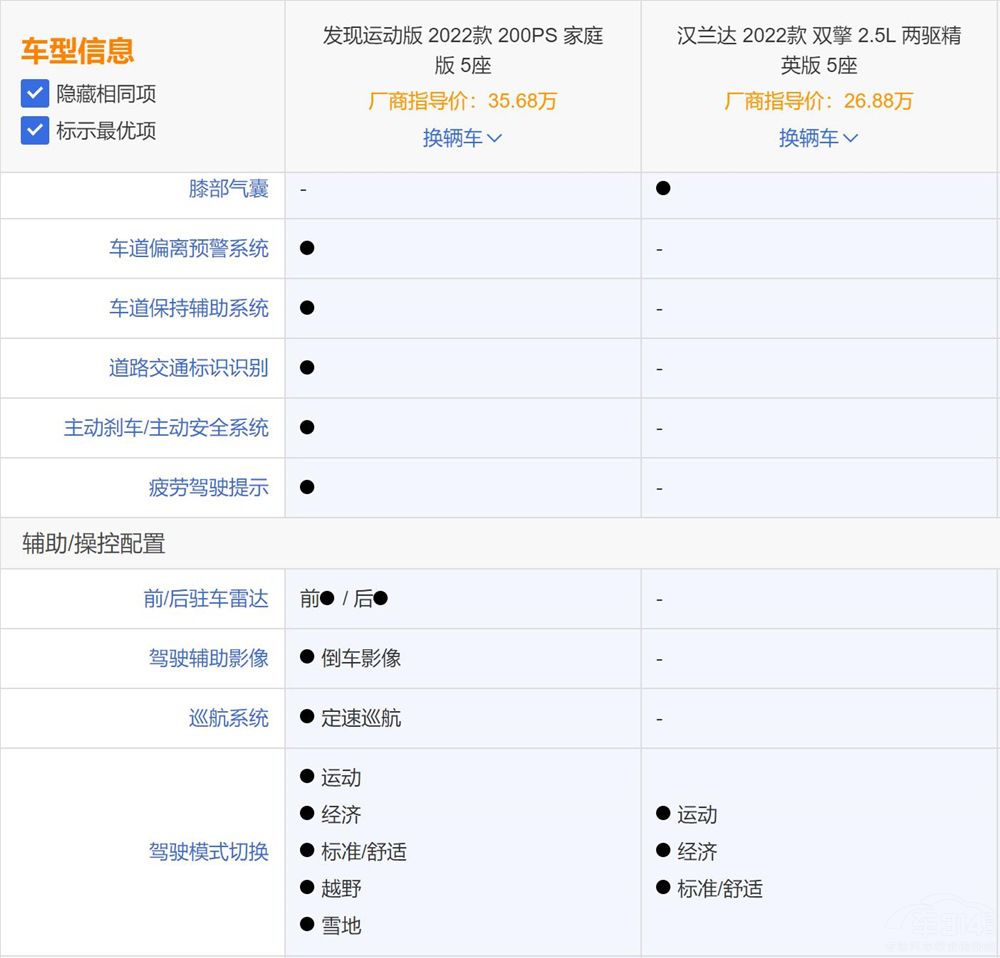Click 主动刹车/主动安全系统 label
Image resolution: width=1000 pixels, height=958 pixels.
point(166,428)
